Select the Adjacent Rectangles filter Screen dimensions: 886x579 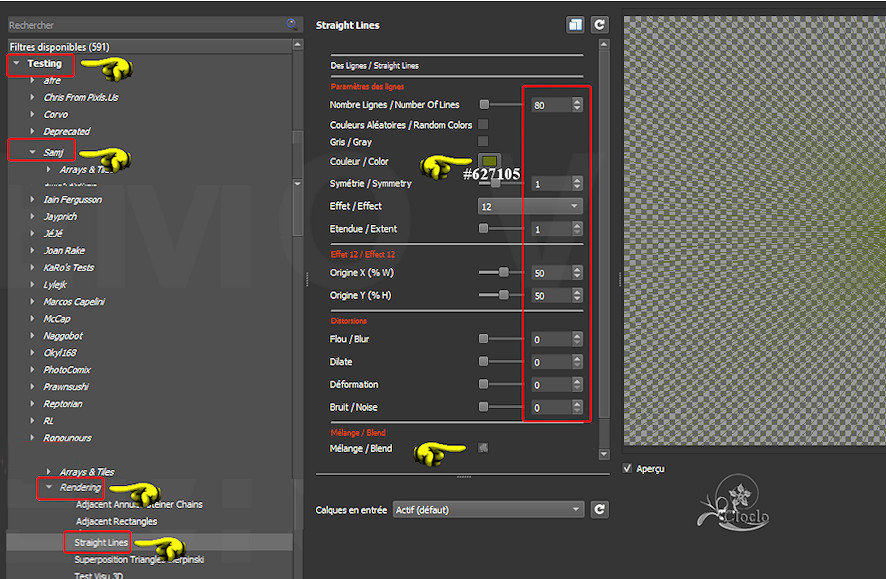pos(115,521)
